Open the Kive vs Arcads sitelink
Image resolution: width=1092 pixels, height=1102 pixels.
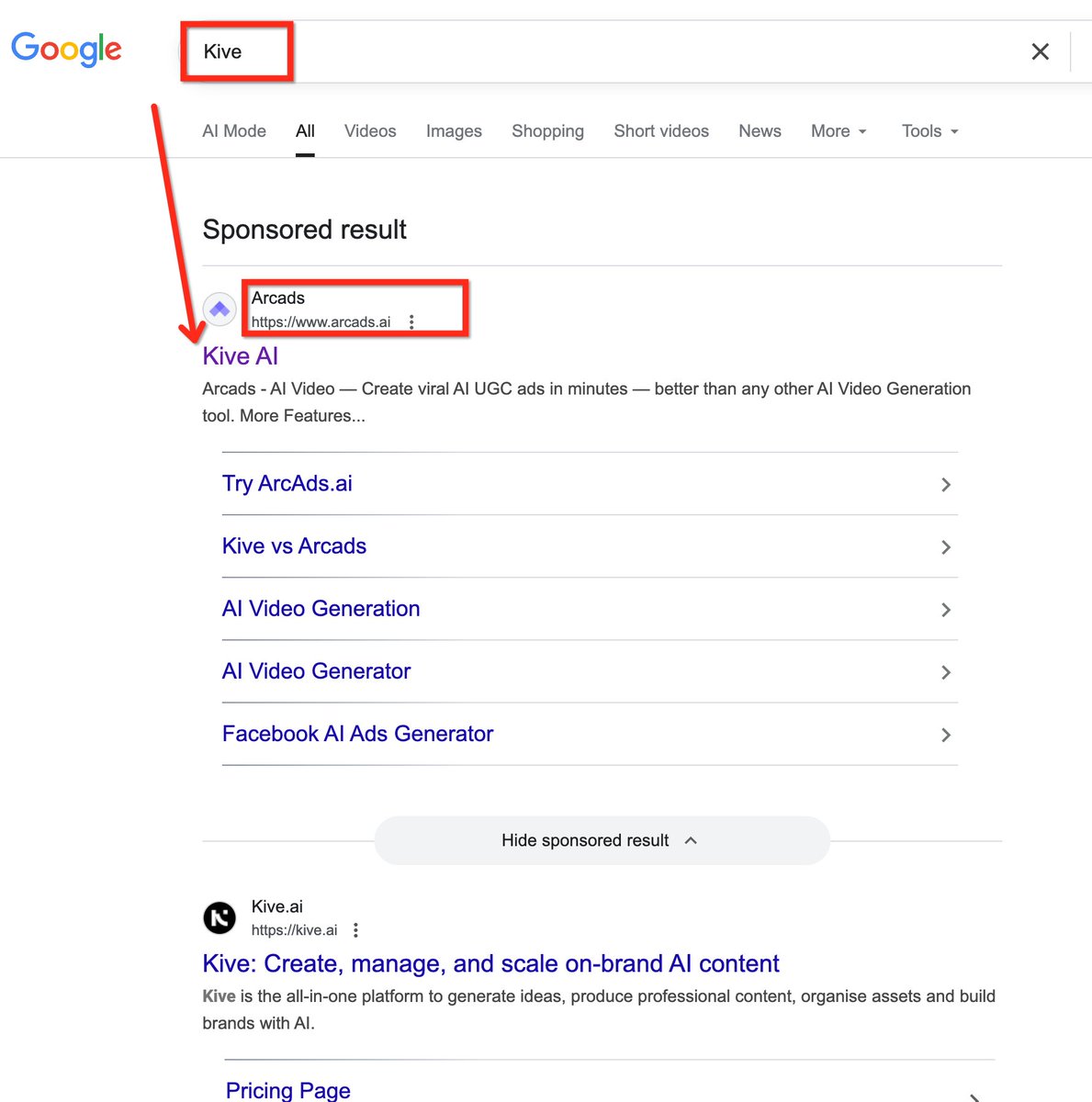(x=294, y=545)
